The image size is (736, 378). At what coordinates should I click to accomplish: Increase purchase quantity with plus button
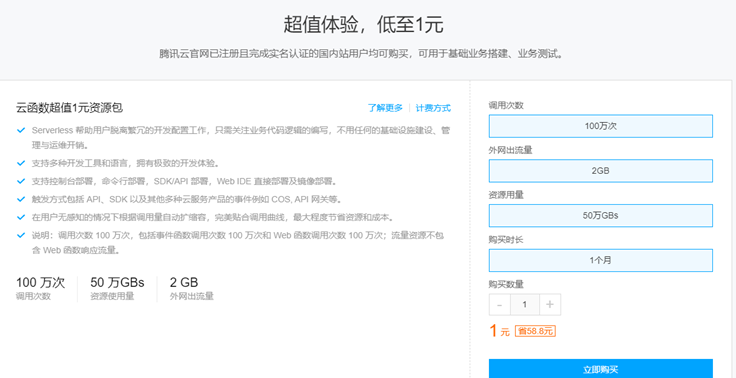(x=550, y=305)
